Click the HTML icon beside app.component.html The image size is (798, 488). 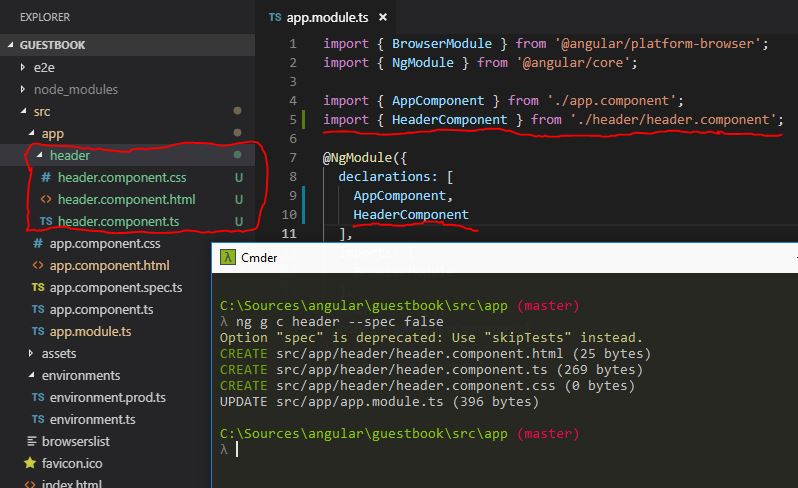38,265
